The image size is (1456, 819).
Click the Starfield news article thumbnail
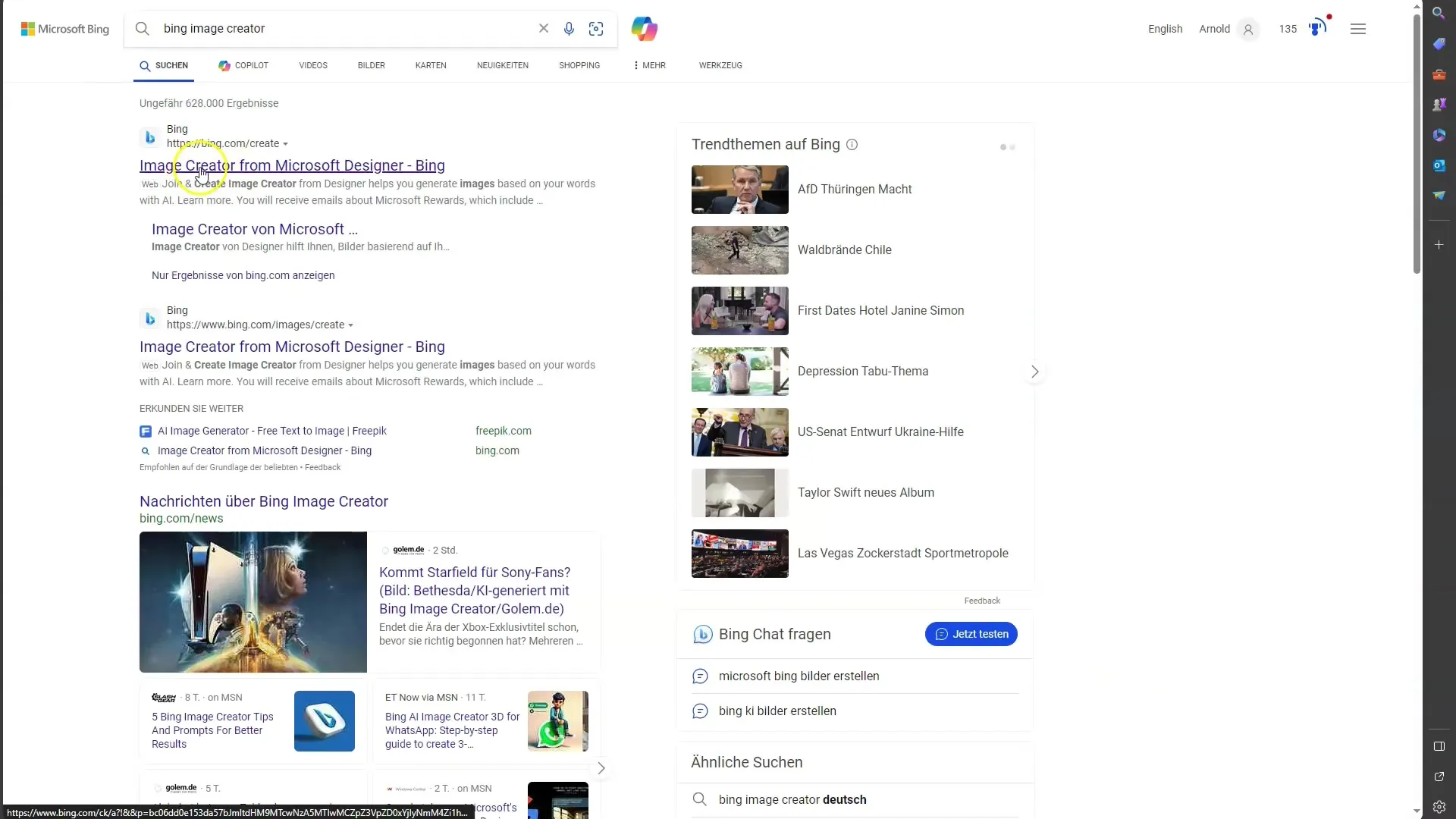pyautogui.click(x=253, y=601)
